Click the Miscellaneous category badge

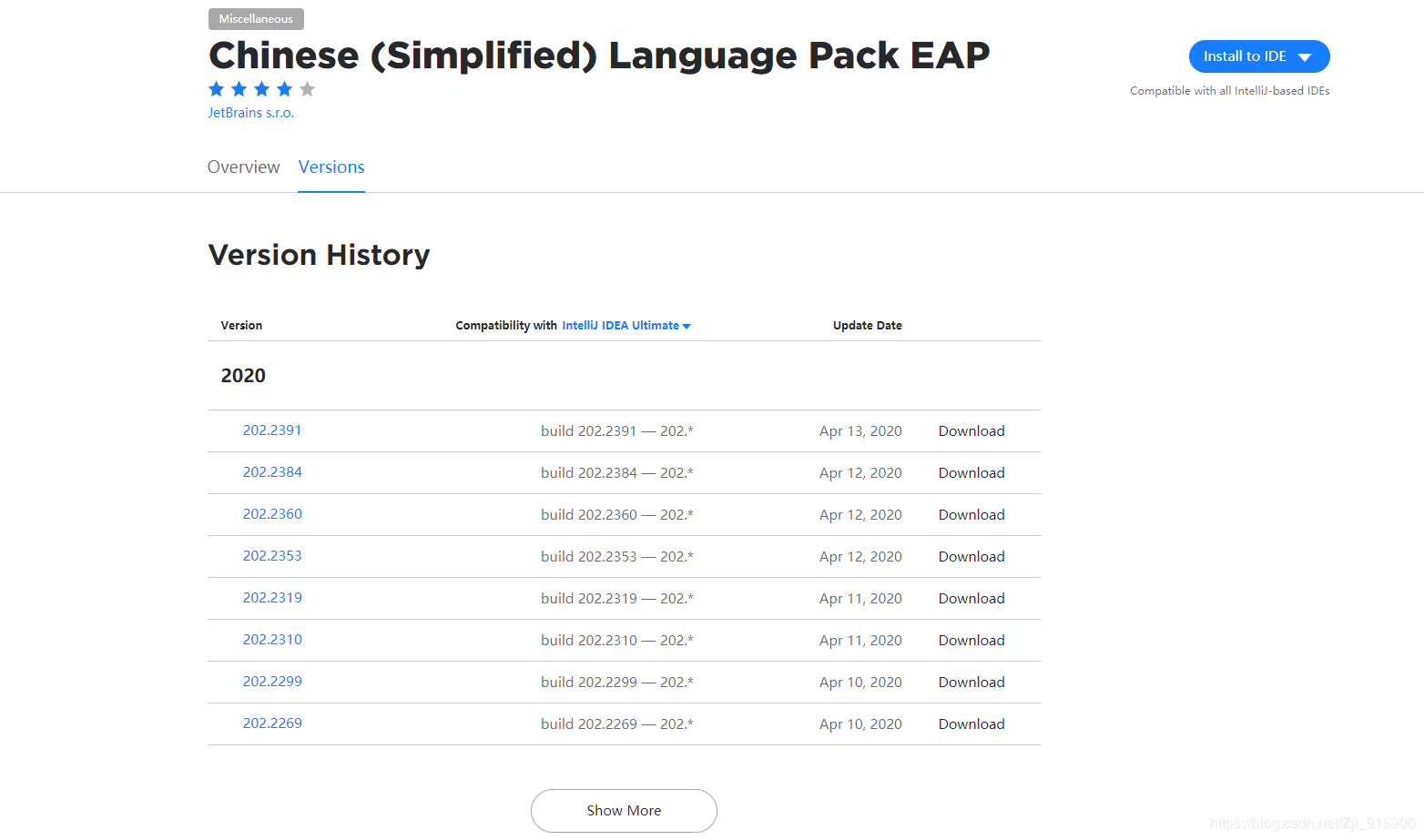[256, 18]
